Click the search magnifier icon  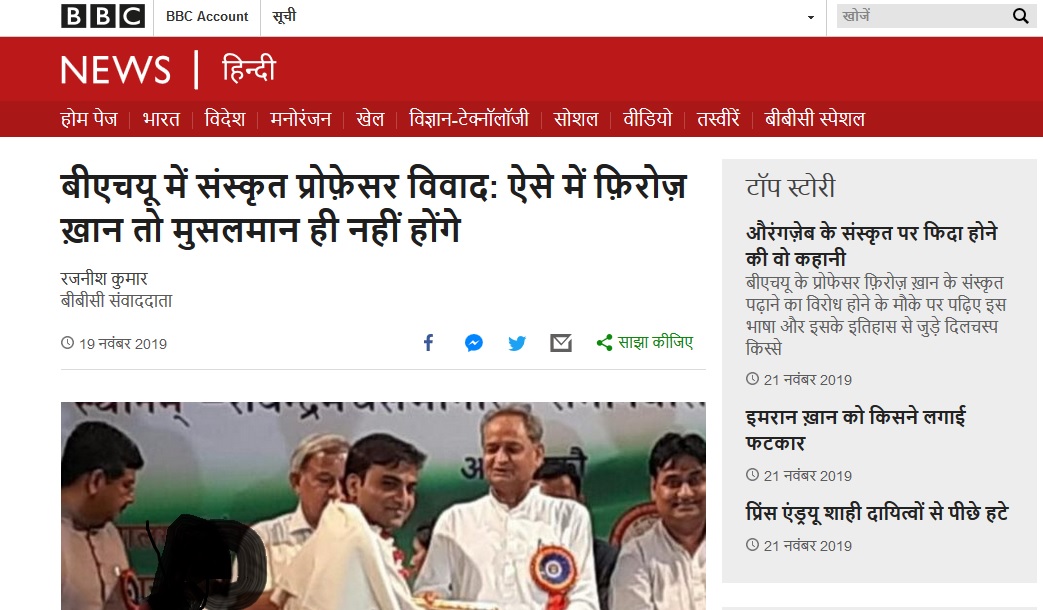(x=1020, y=16)
